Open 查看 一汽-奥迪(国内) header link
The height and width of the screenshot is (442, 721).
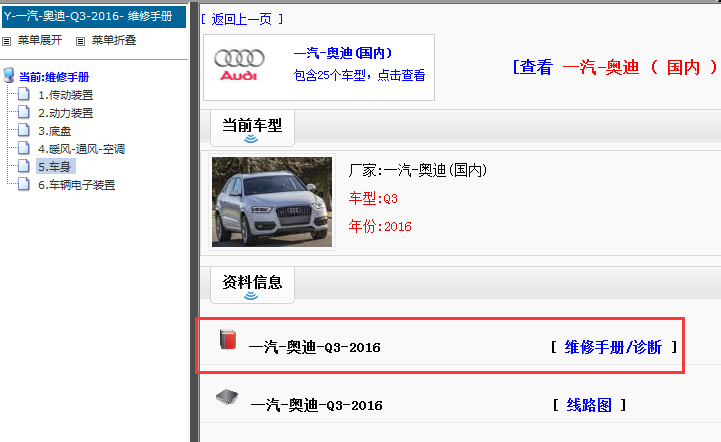tap(616, 68)
